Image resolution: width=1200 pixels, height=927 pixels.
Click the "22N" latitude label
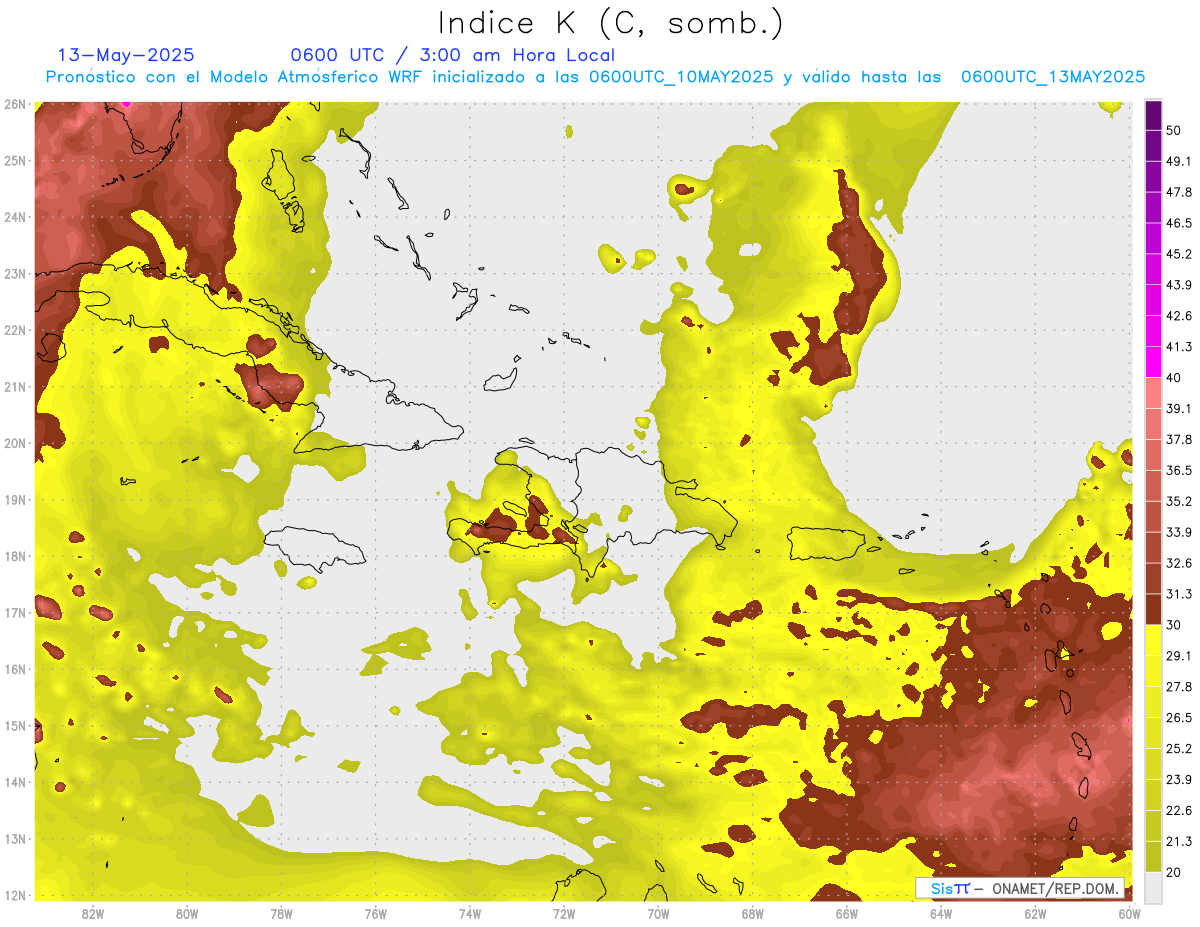click(x=15, y=330)
